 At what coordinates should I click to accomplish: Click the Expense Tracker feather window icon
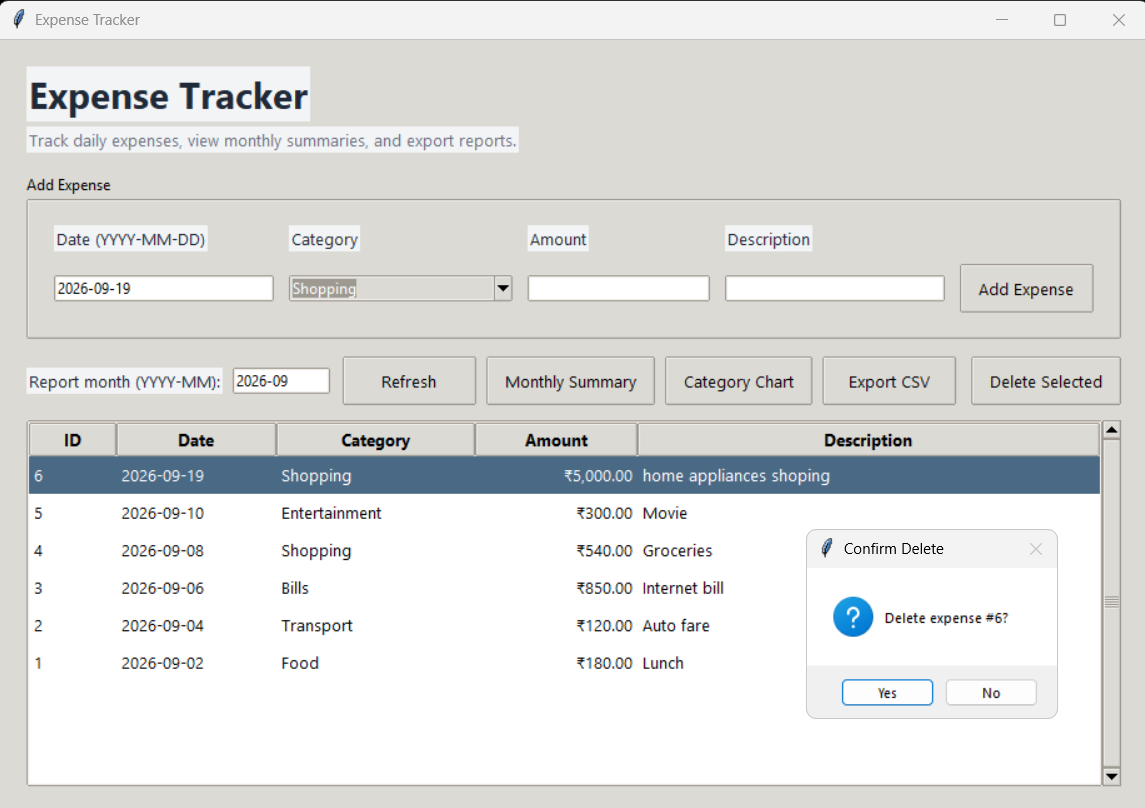19,19
